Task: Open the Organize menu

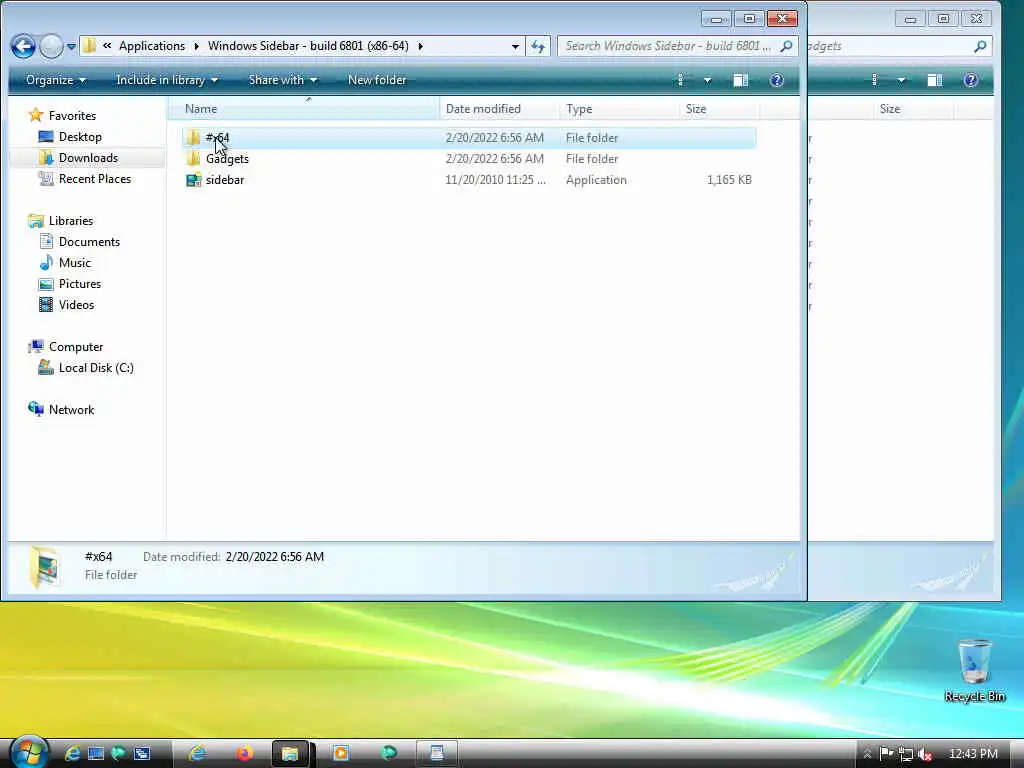Action: coord(56,80)
